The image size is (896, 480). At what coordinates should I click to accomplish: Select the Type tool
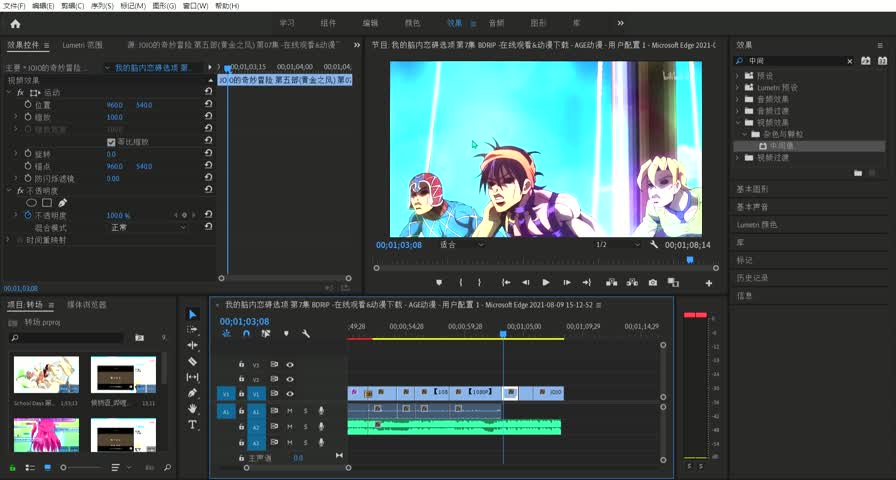click(x=193, y=425)
